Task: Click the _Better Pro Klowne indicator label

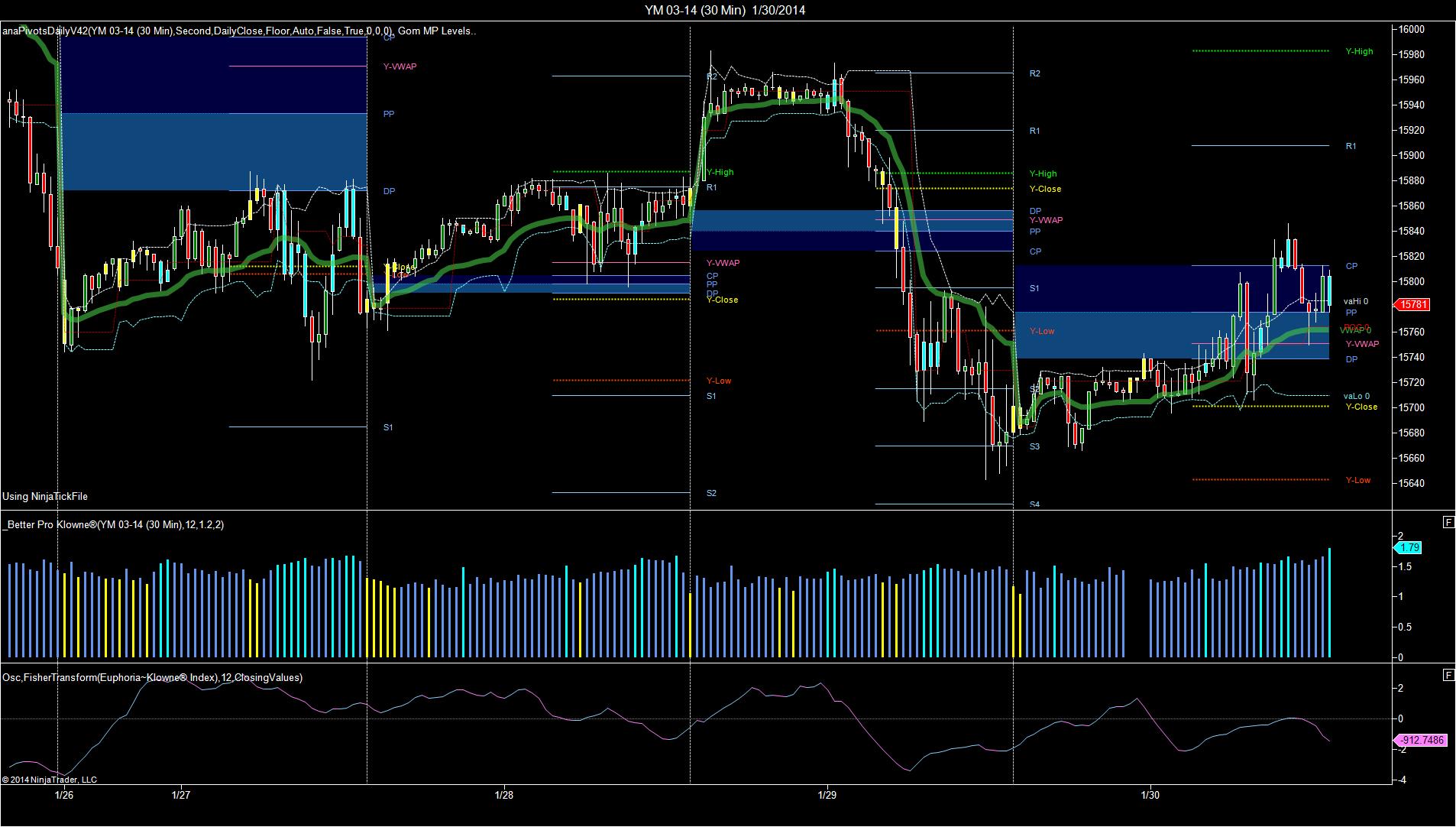Action: pos(114,525)
